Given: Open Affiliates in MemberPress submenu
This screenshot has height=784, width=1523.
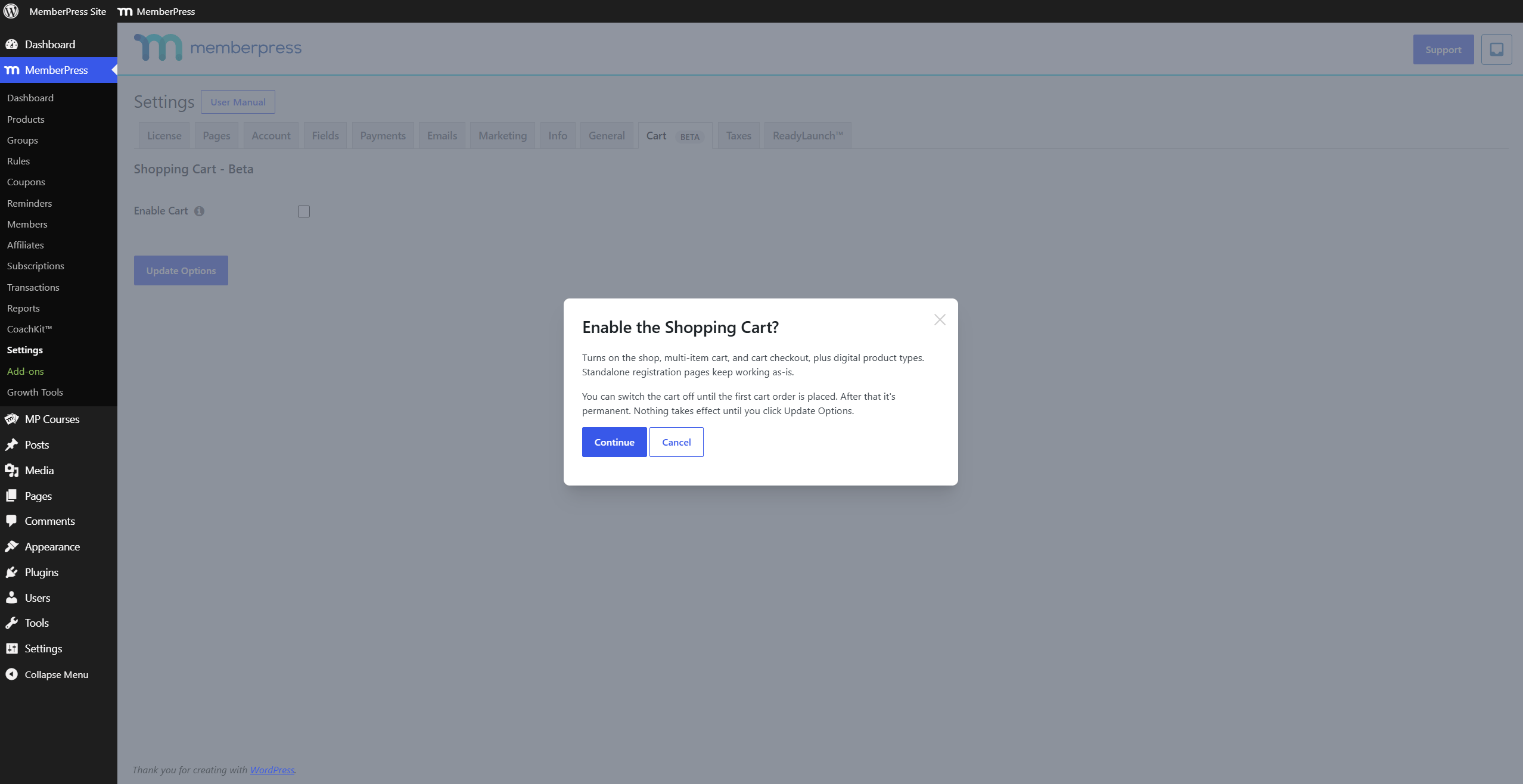Looking at the screenshot, I should (26, 245).
